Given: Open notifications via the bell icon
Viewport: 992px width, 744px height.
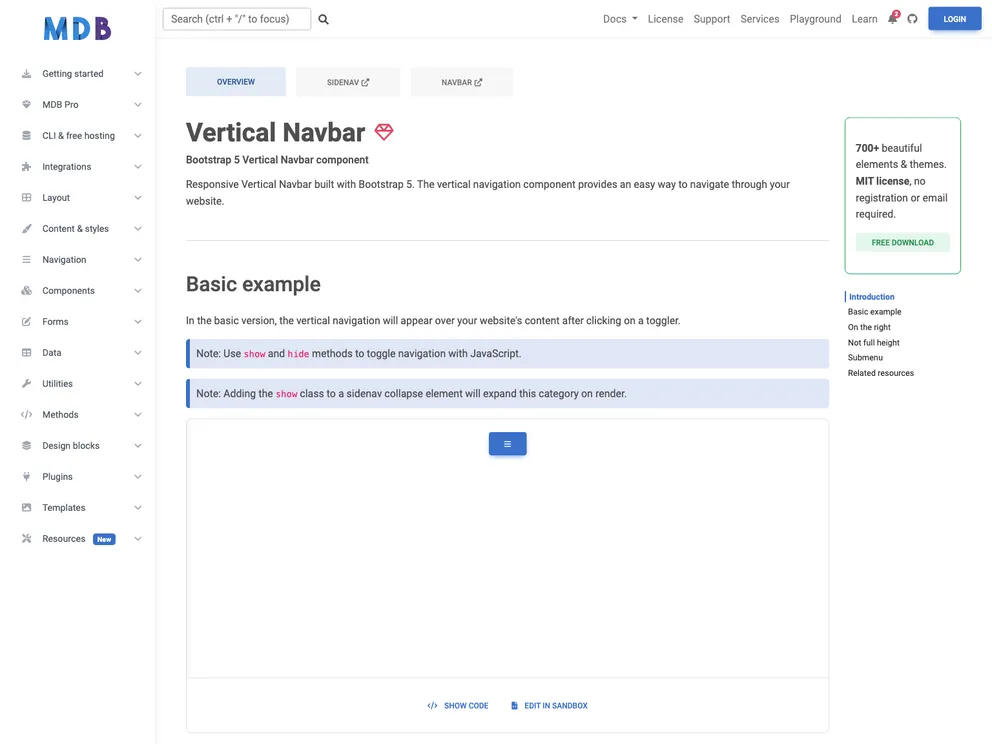Looking at the screenshot, I should [890, 18].
